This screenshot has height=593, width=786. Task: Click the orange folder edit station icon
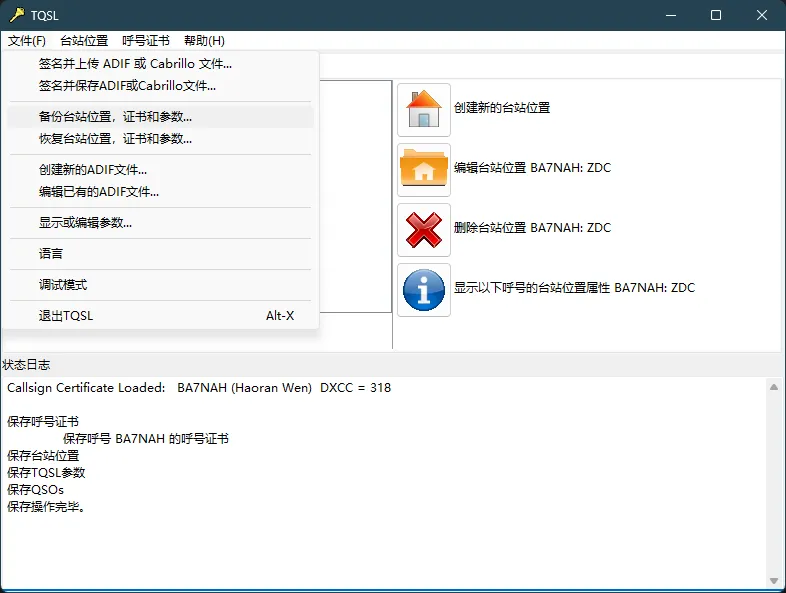pyautogui.click(x=424, y=169)
